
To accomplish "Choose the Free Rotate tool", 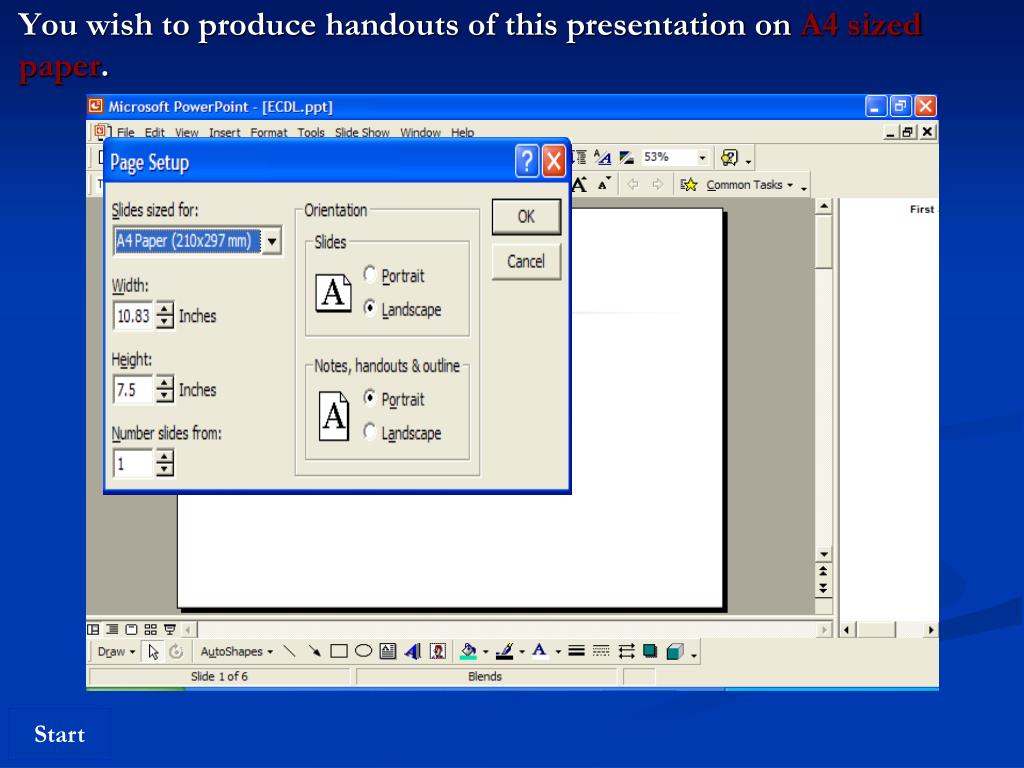I will point(176,652).
